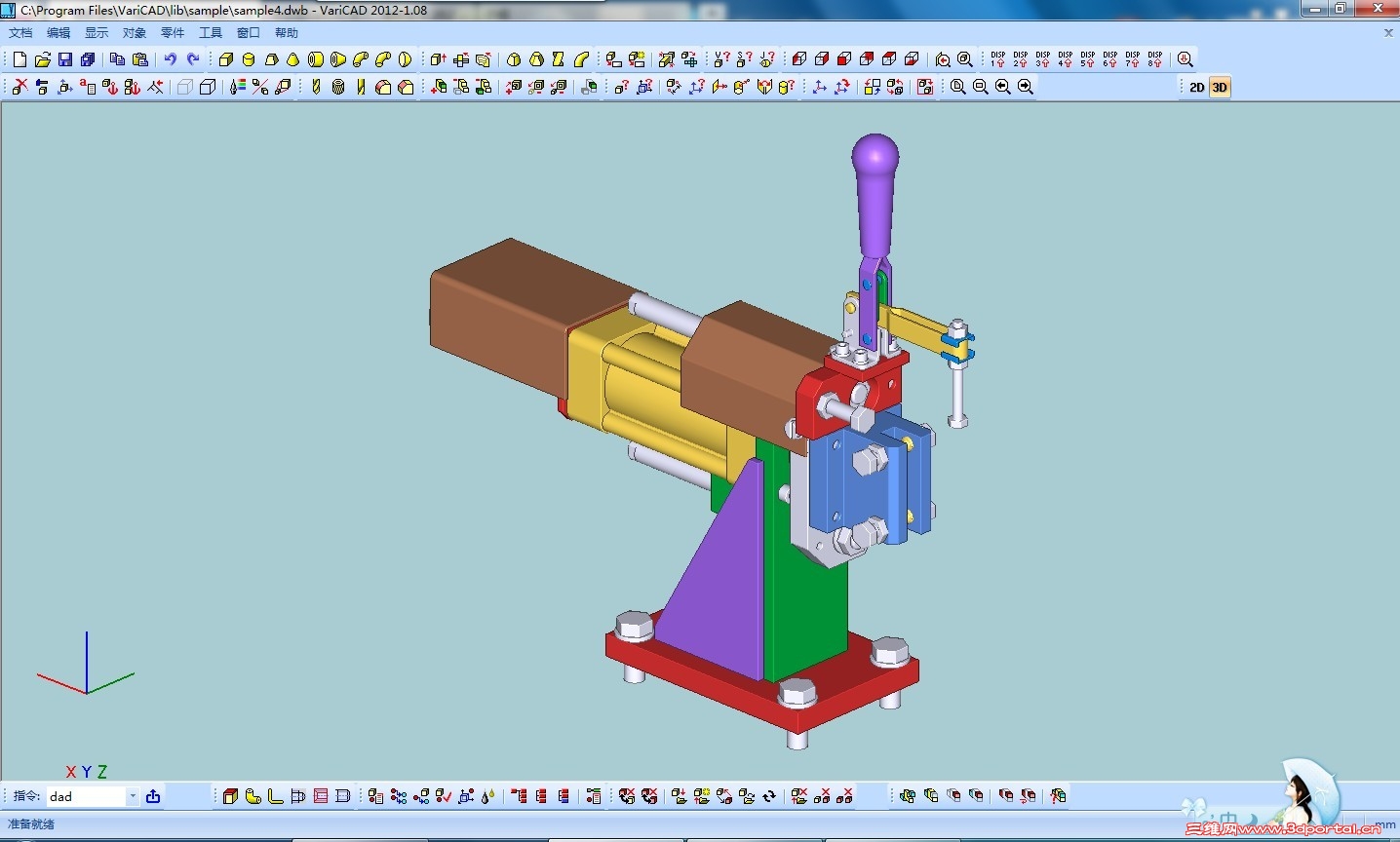Screen dimensions: 1400x842
Task: Switch to 2D drawing mode
Action: click(1197, 87)
